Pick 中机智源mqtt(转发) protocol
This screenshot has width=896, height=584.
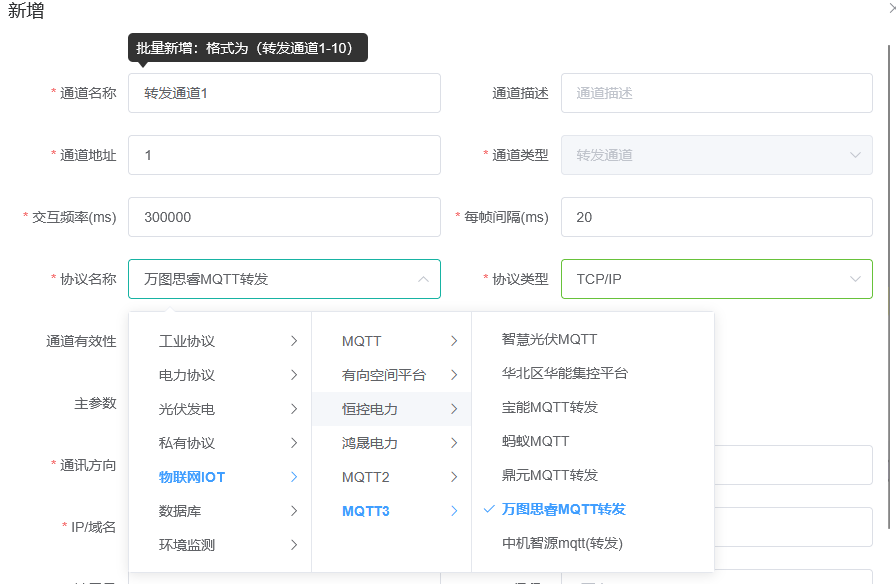562,543
